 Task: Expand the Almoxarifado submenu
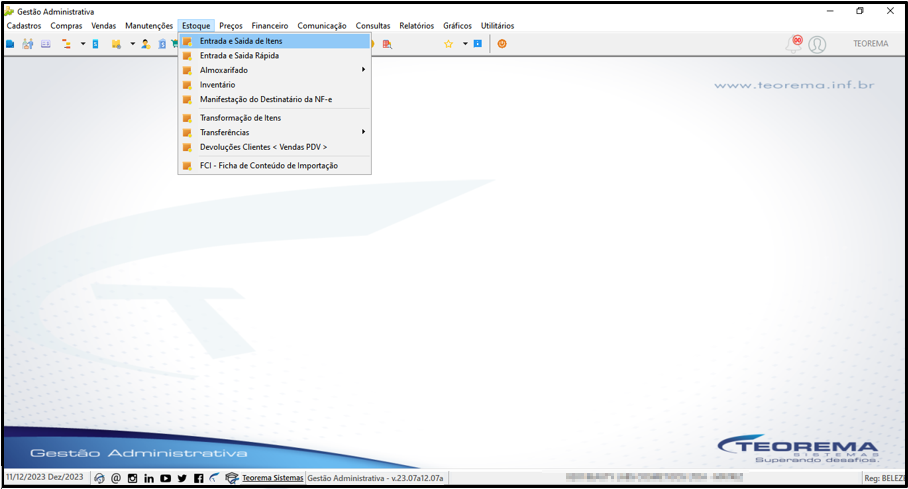[x=274, y=70]
